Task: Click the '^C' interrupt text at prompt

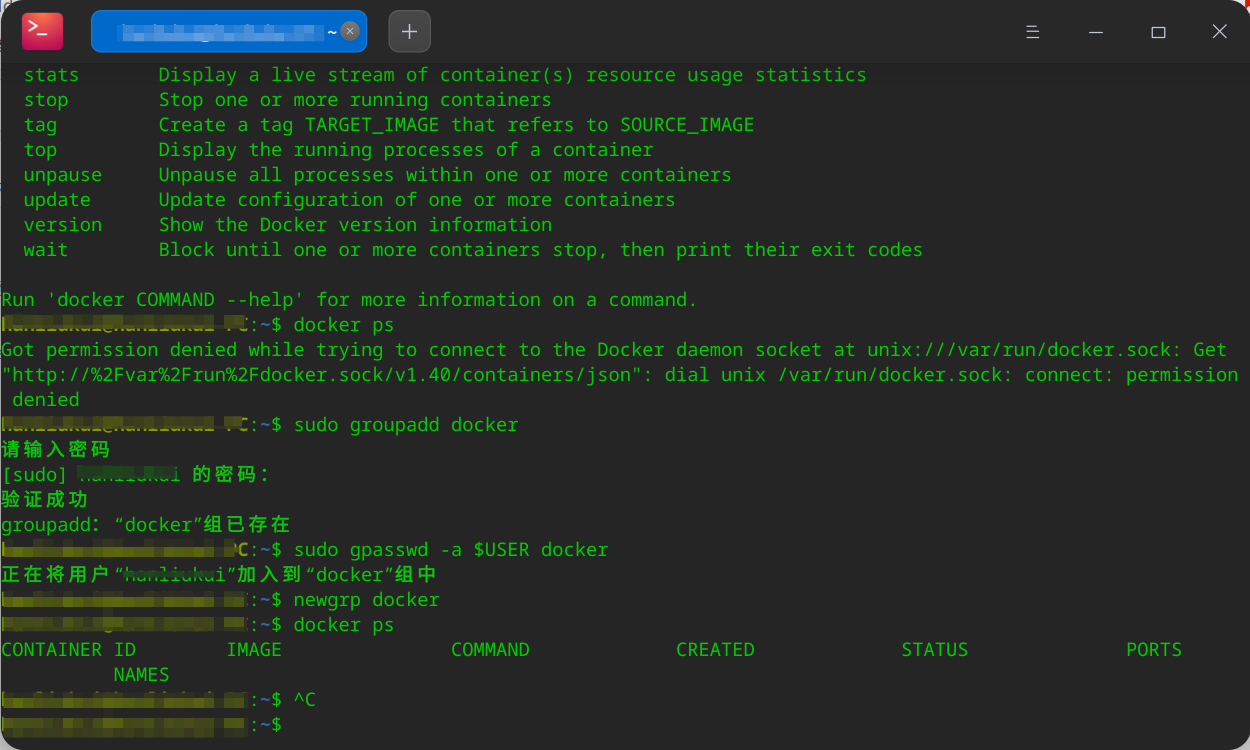Action: (304, 700)
